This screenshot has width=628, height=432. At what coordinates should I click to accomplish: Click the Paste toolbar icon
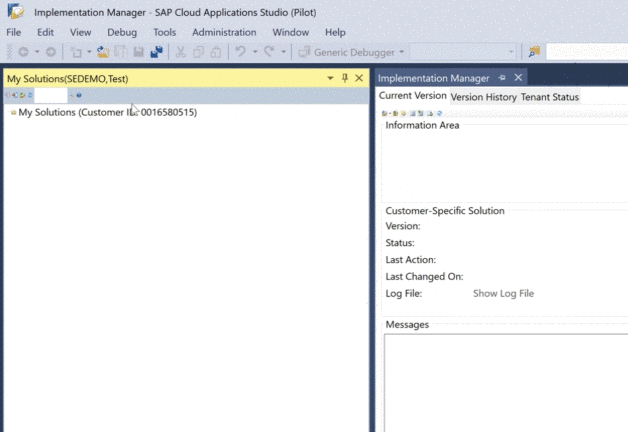214,52
